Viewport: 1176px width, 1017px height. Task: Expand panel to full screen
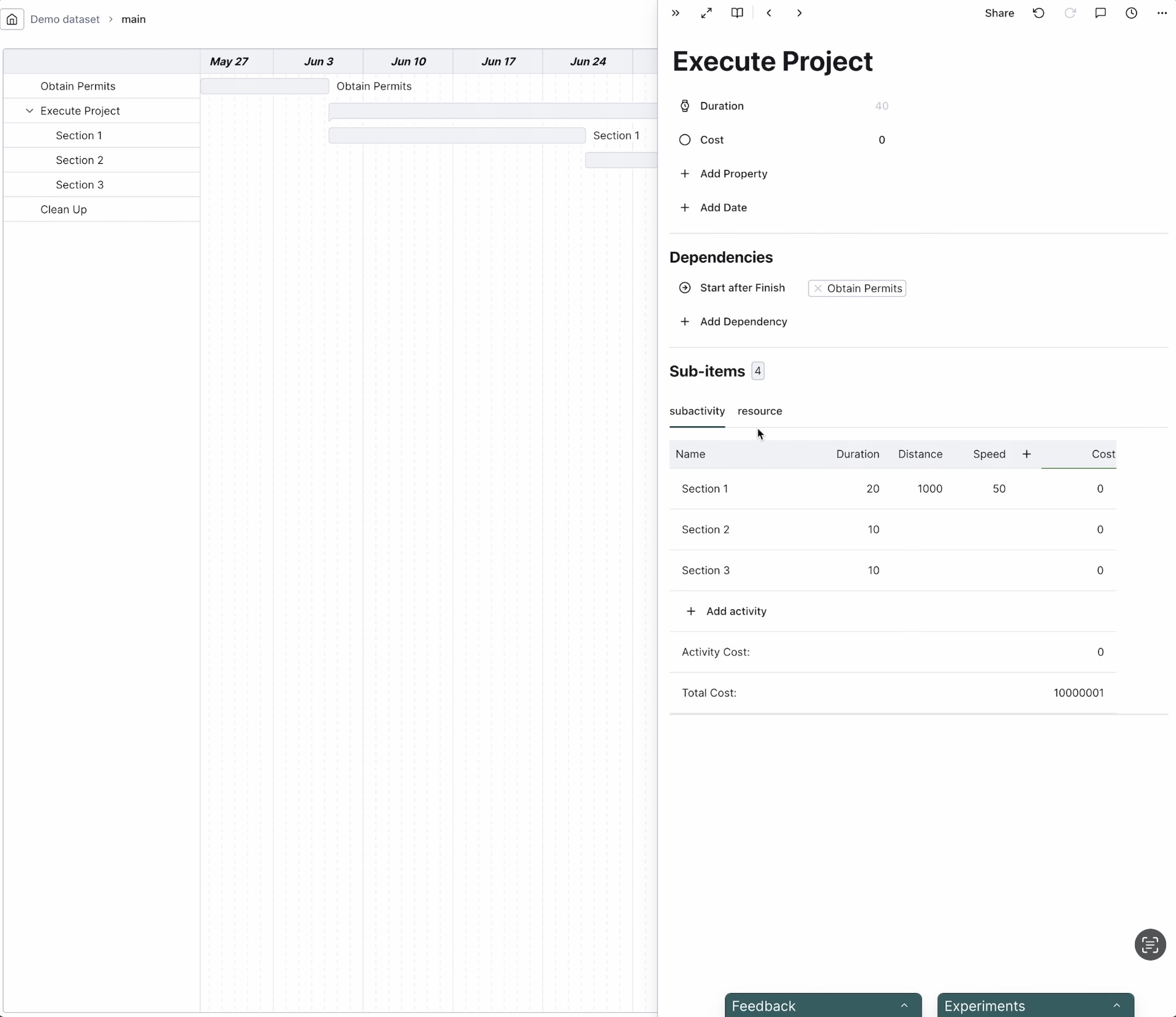(x=706, y=13)
